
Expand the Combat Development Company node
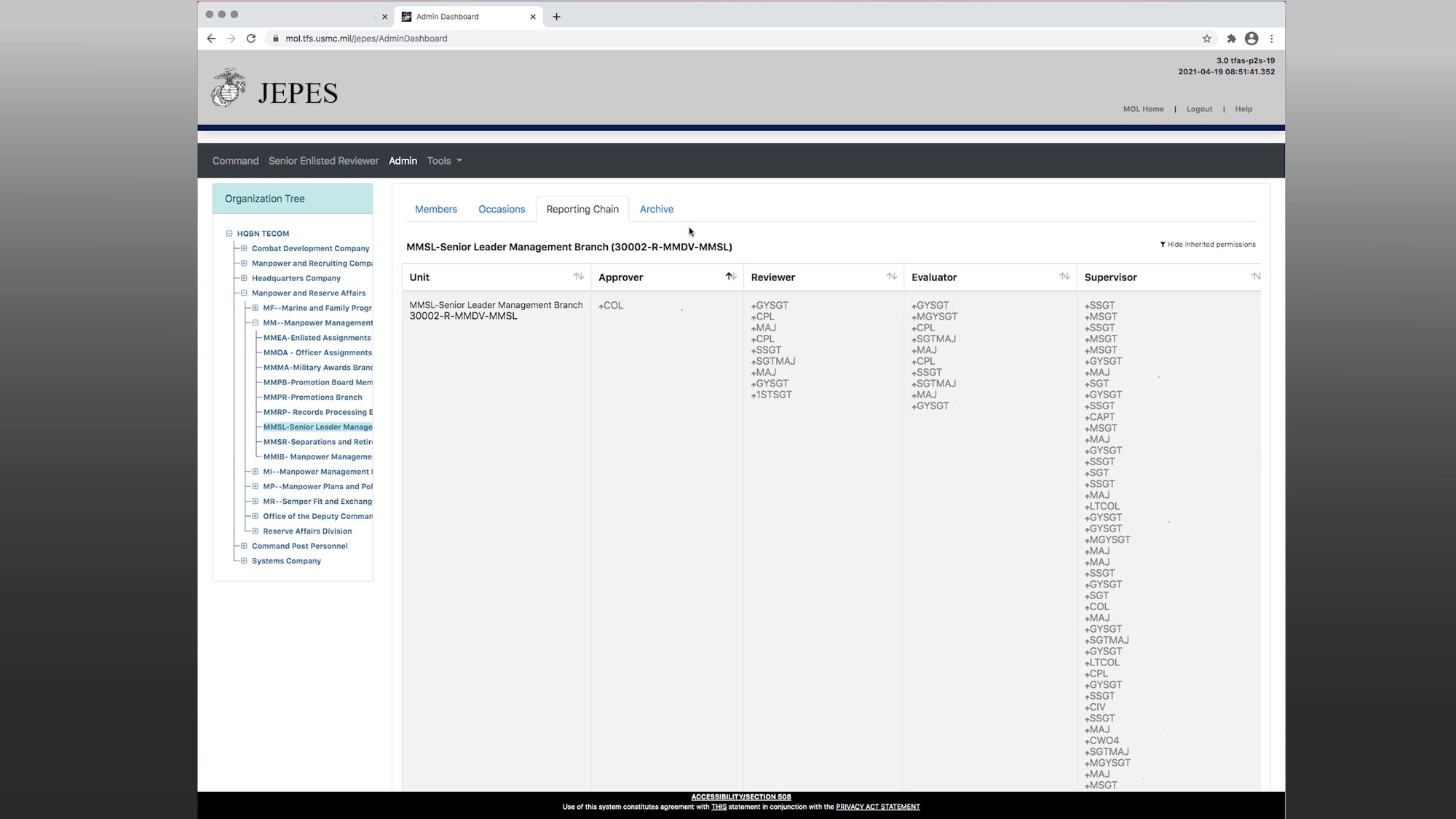[244, 248]
